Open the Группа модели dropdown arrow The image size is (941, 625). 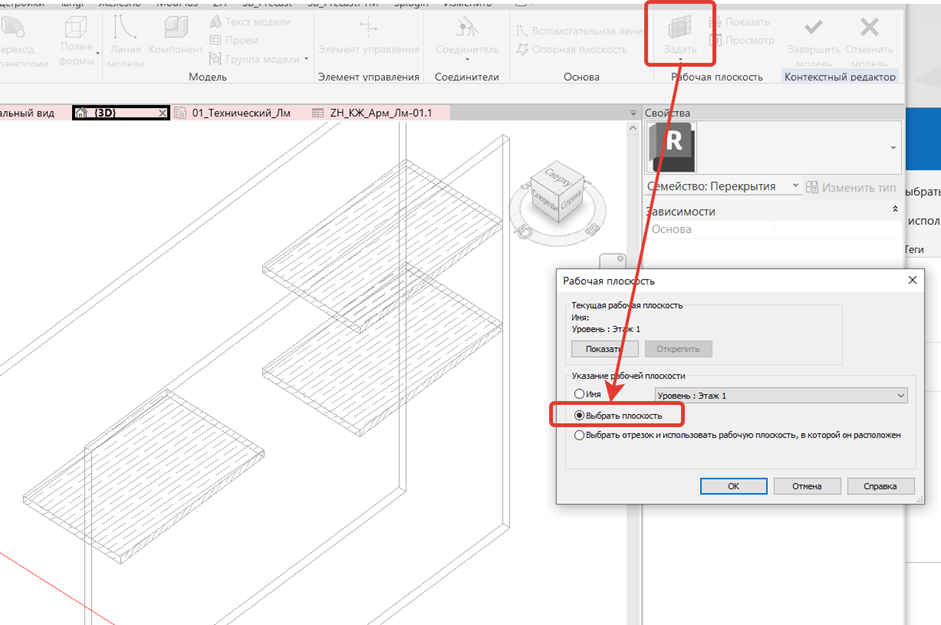pos(306,59)
